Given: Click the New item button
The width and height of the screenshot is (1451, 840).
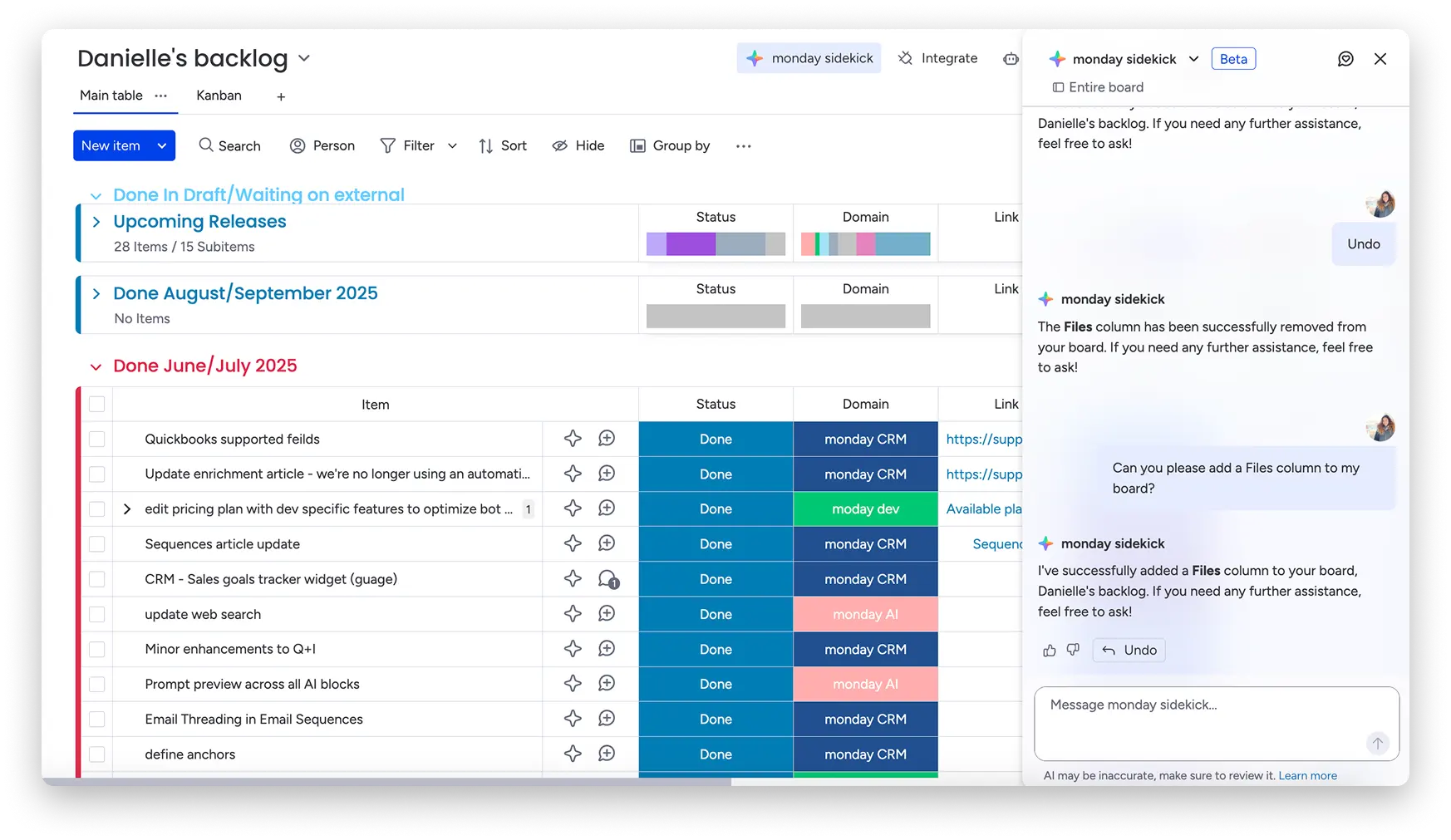Looking at the screenshot, I should pyautogui.click(x=111, y=145).
